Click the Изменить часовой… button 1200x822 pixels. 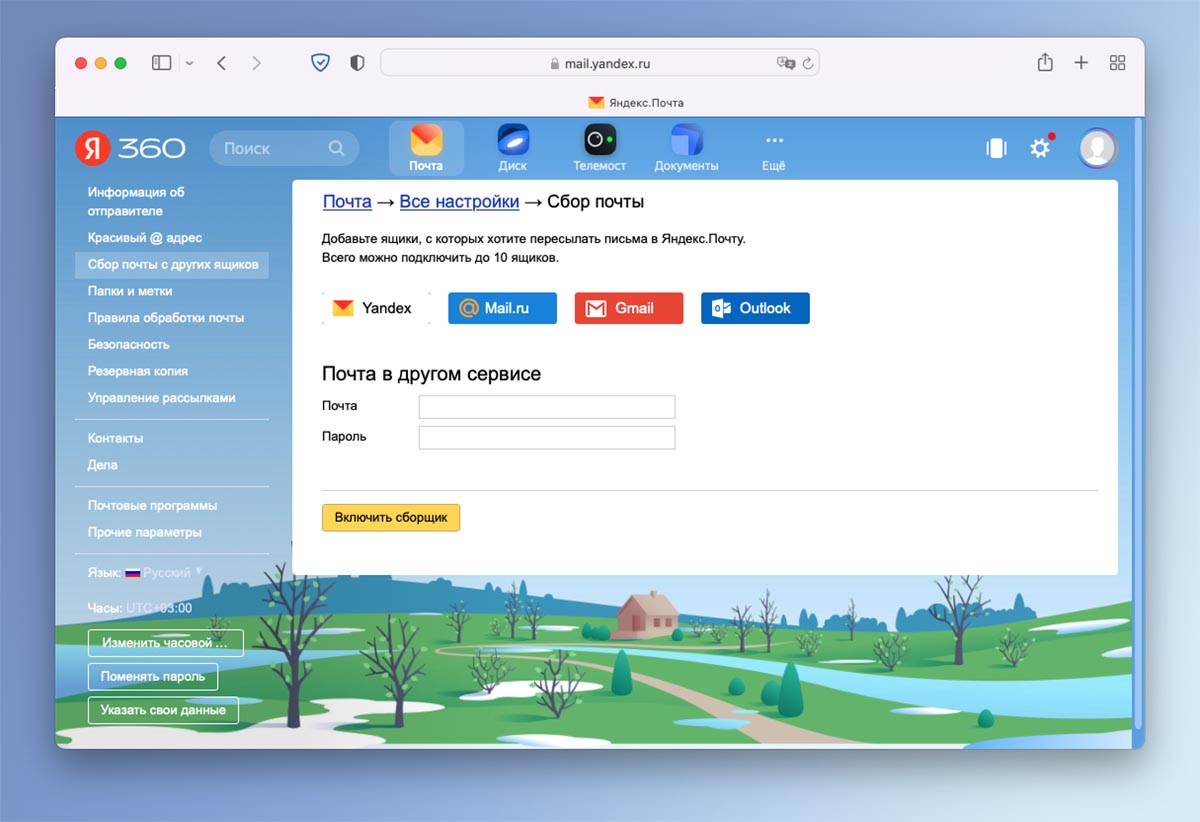point(165,643)
